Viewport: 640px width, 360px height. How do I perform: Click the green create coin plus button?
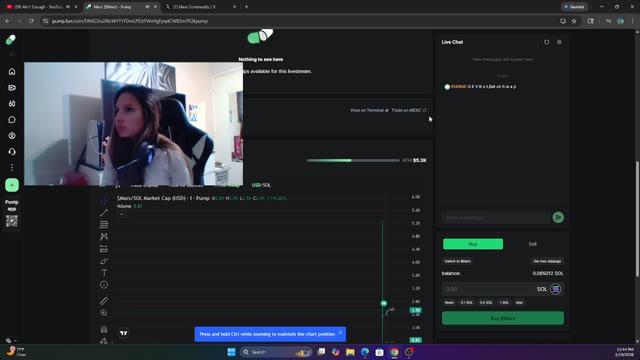pyautogui.click(x=12, y=185)
